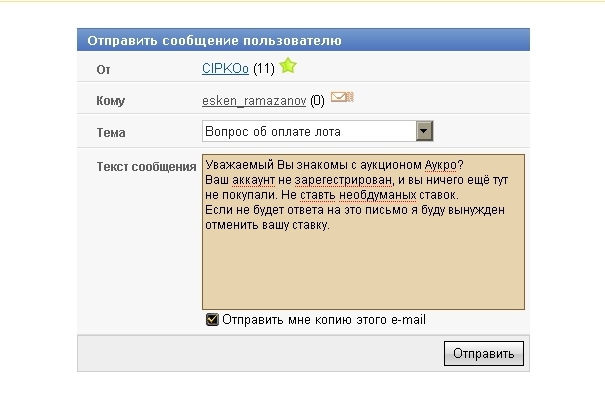Select the 'Вопрос об оплате лота' combo box
Image resolution: width=605 pixels, height=401 pixels.
click(318, 131)
